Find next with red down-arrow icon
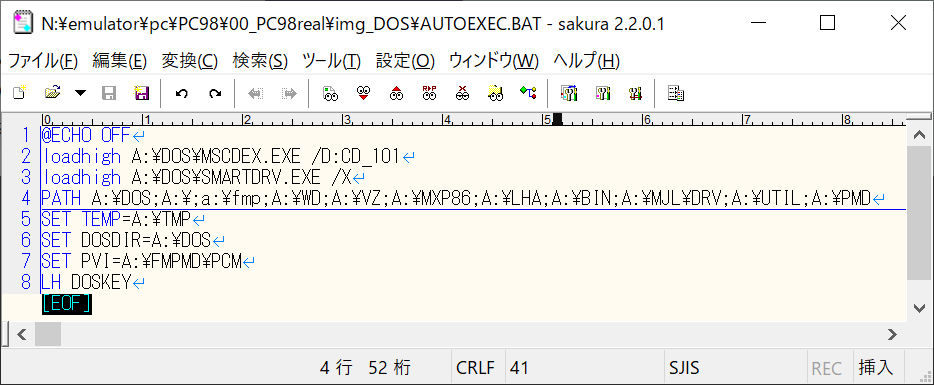 tap(363, 92)
